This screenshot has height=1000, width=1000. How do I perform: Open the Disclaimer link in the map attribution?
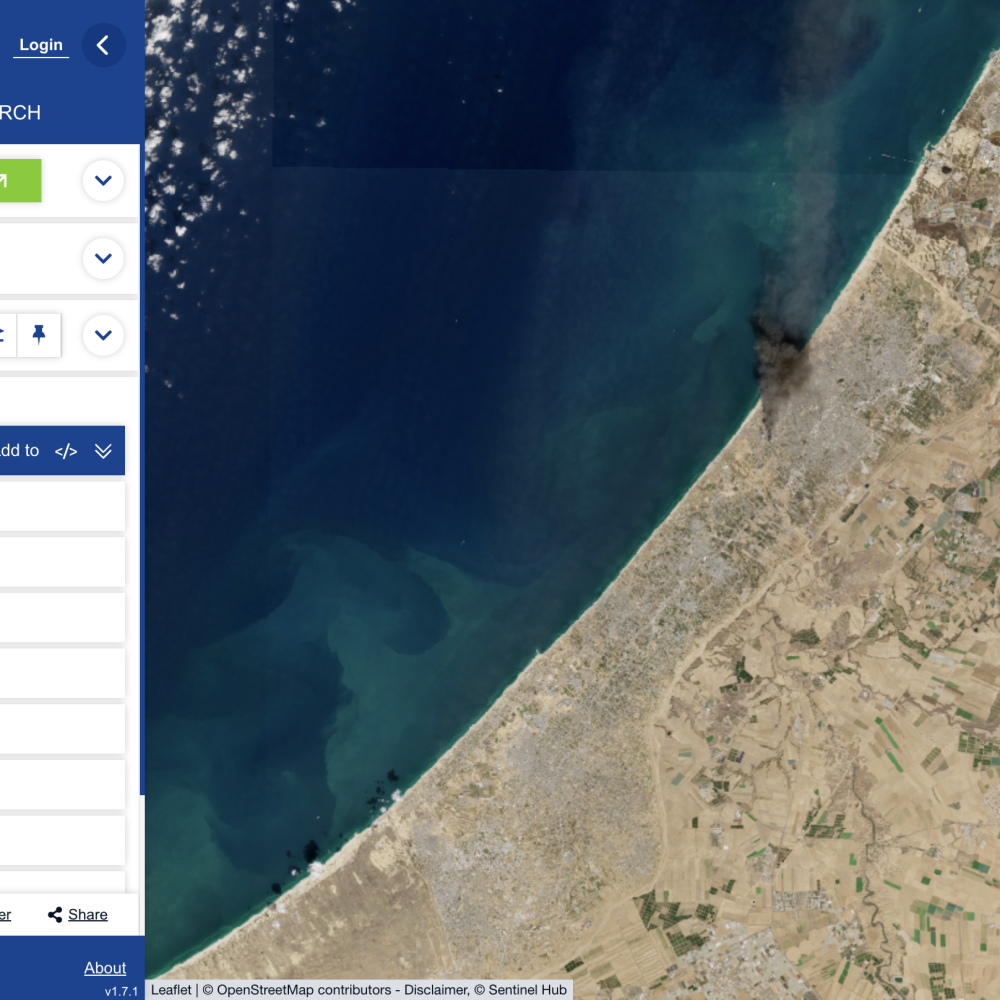[432, 990]
